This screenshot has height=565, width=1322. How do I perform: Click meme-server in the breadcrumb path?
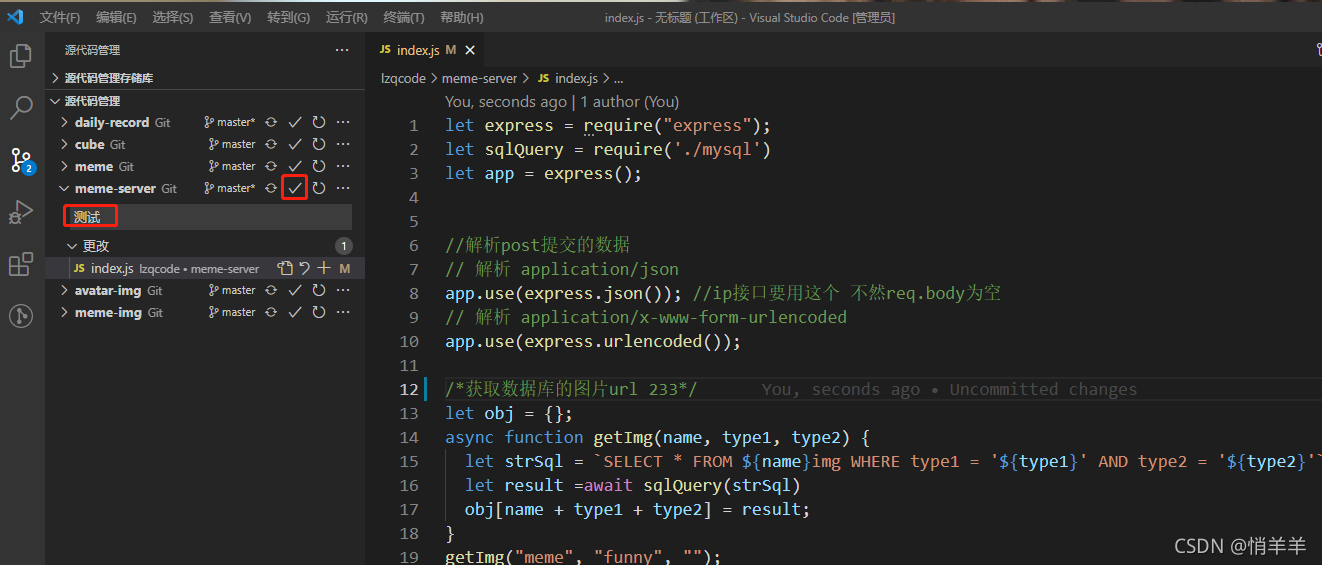[x=479, y=78]
